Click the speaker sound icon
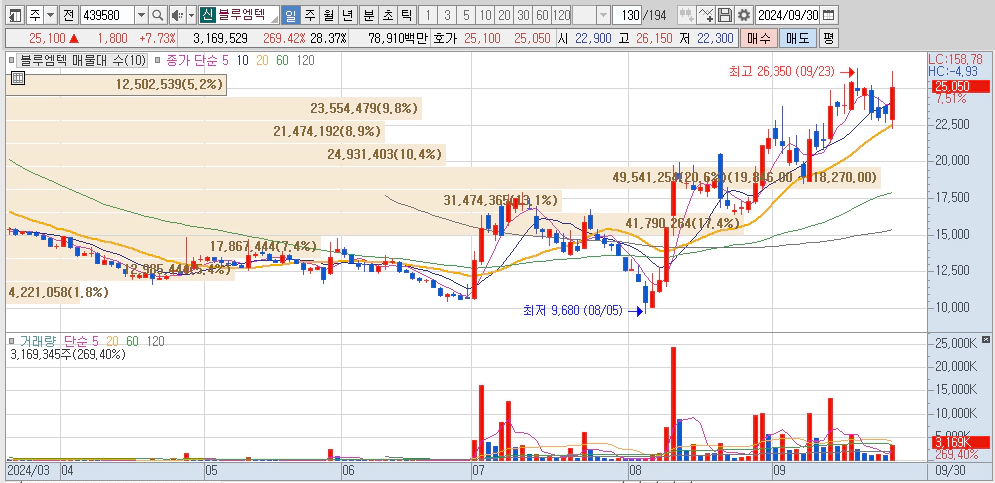This screenshot has height=483, width=995. click(x=178, y=15)
